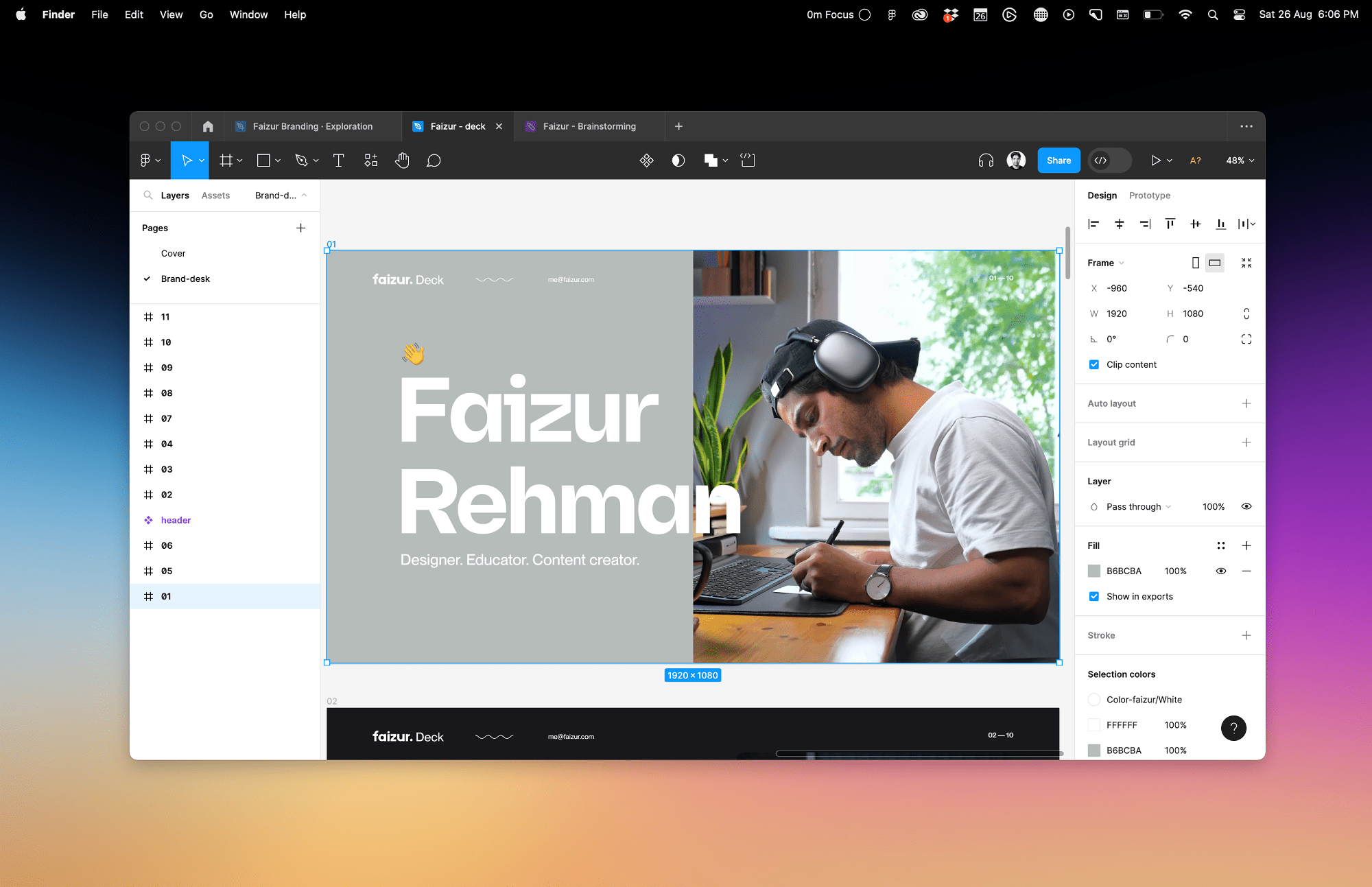Click the Share button
The width and height of the screenshot is (1372, 887).
click(1059, 160)
